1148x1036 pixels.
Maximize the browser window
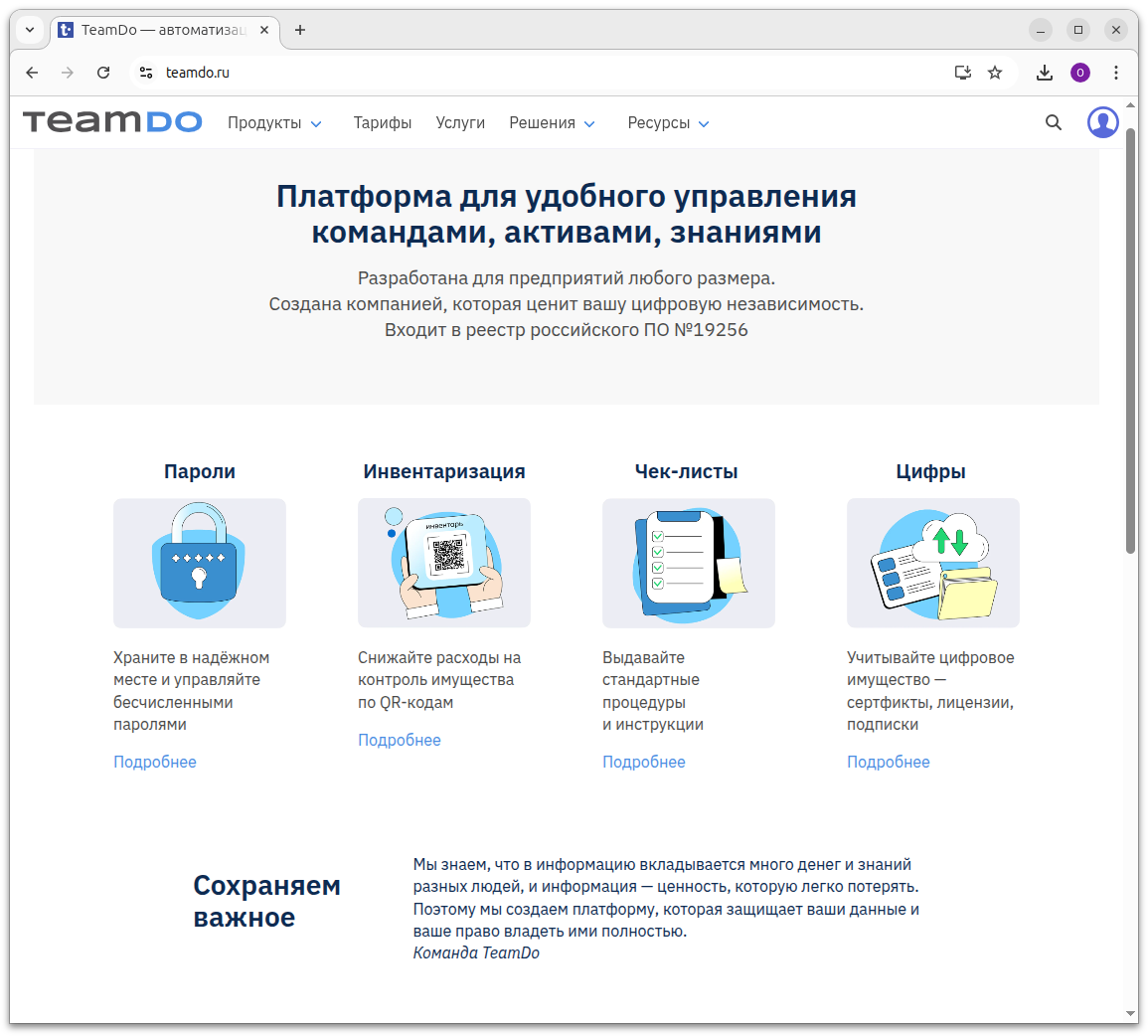pyautogui.click(x=1077, y=30)
